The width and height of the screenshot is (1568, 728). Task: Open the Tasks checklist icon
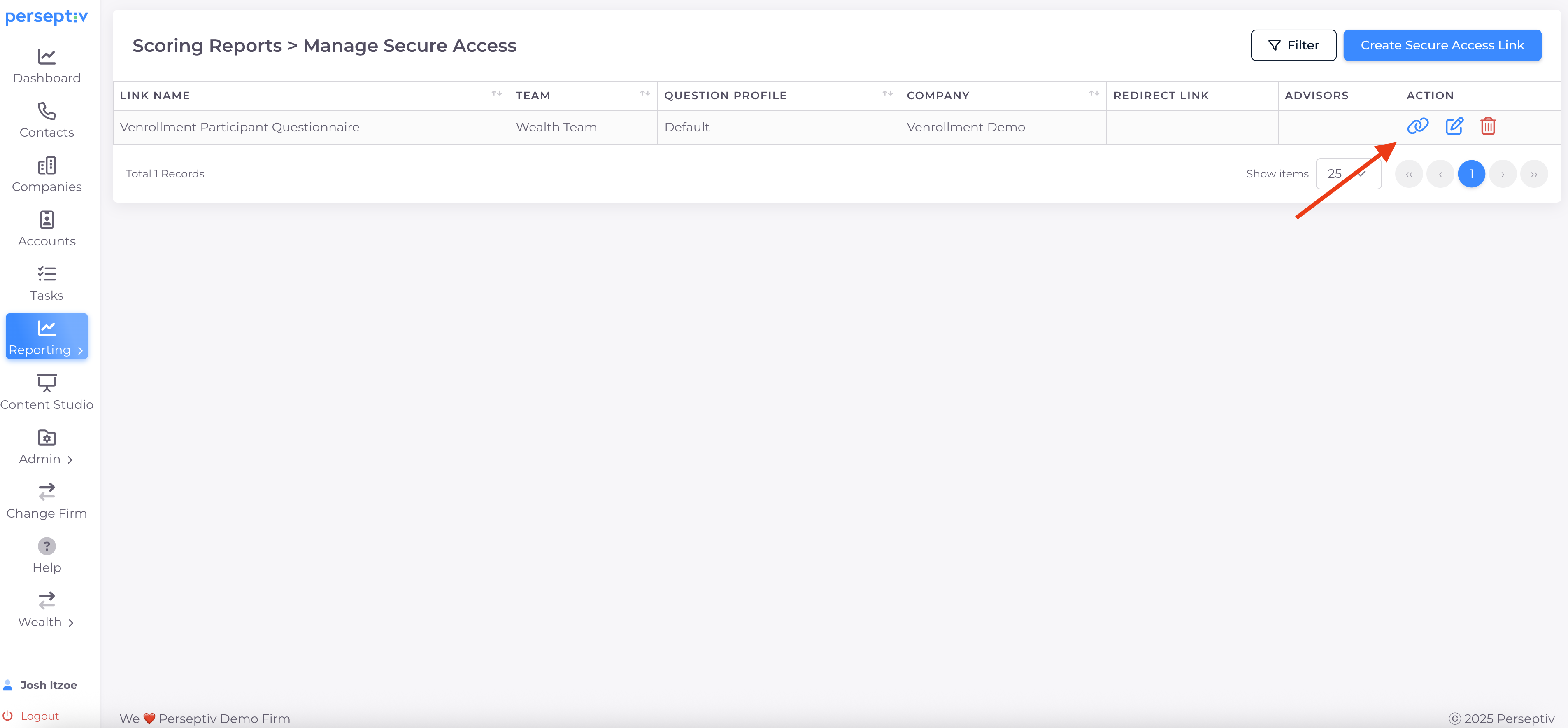[x=47, y=274]
